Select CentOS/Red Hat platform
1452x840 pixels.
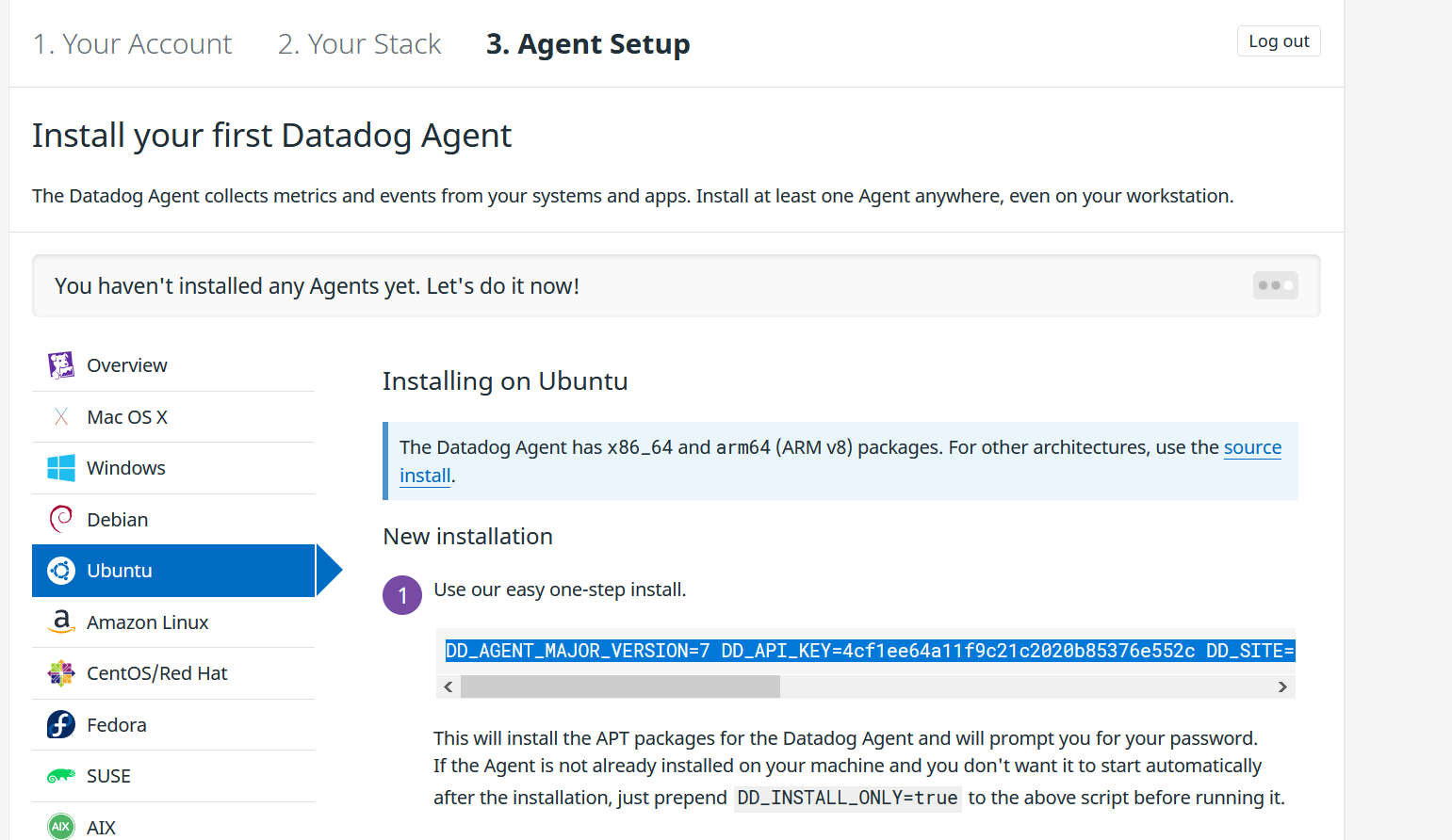click(173, 673)
